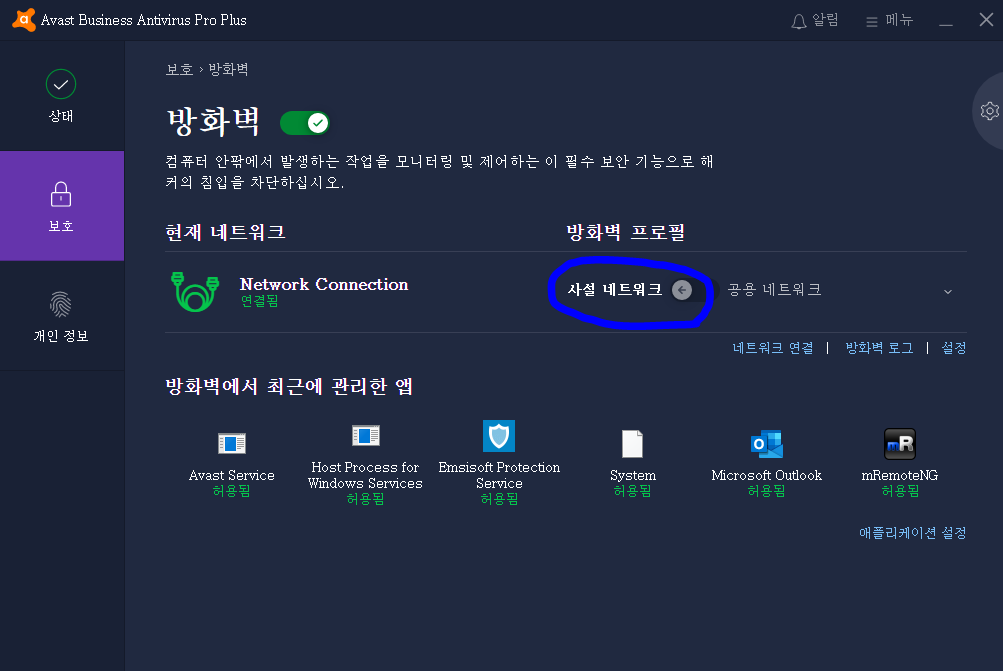The image size is (1003, 671).
Task: Open the 네트워크 연결 link
Action: tap(773, 348)
